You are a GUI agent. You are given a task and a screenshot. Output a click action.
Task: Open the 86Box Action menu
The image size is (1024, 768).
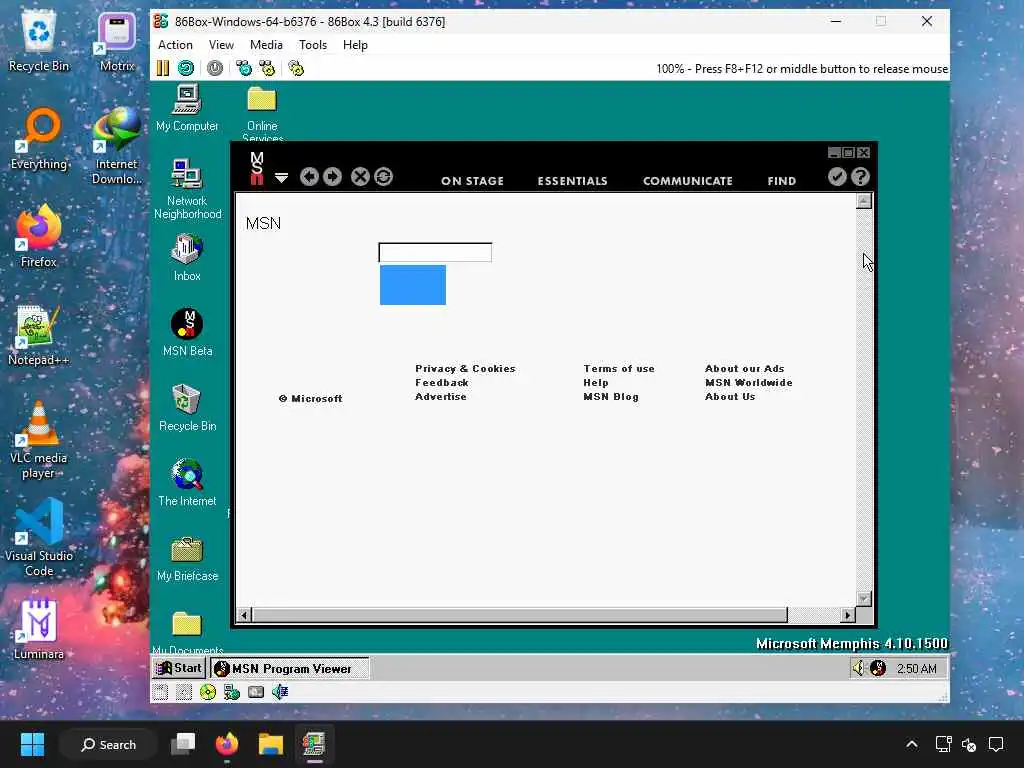pyautogui.click(x=175, y=44)
